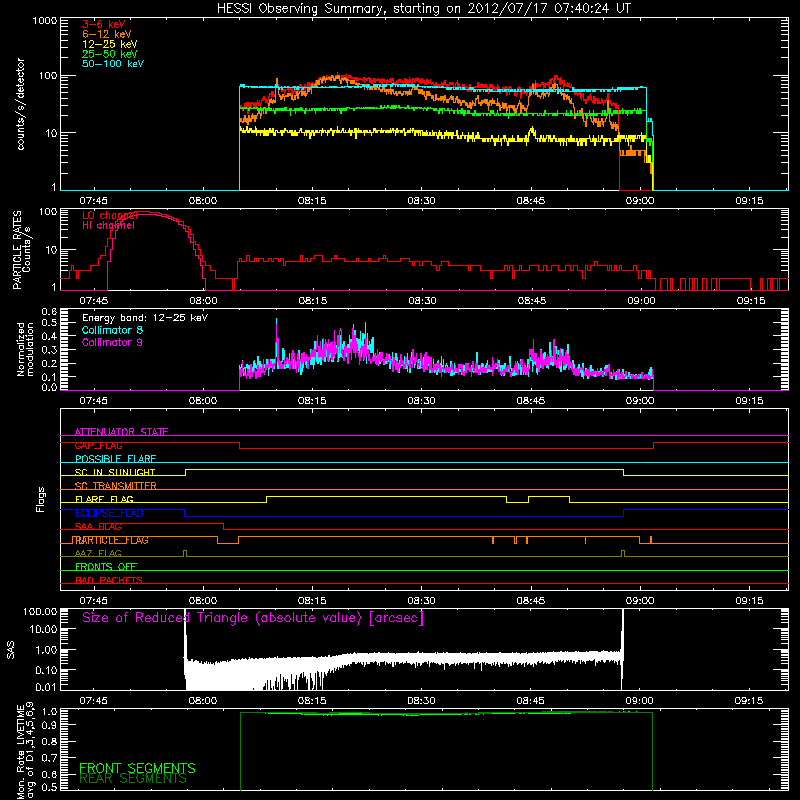Image resolution: width=800 pixels, height=800 pixels.
Task: Click the SAS axis title
Action: (11, 650)
